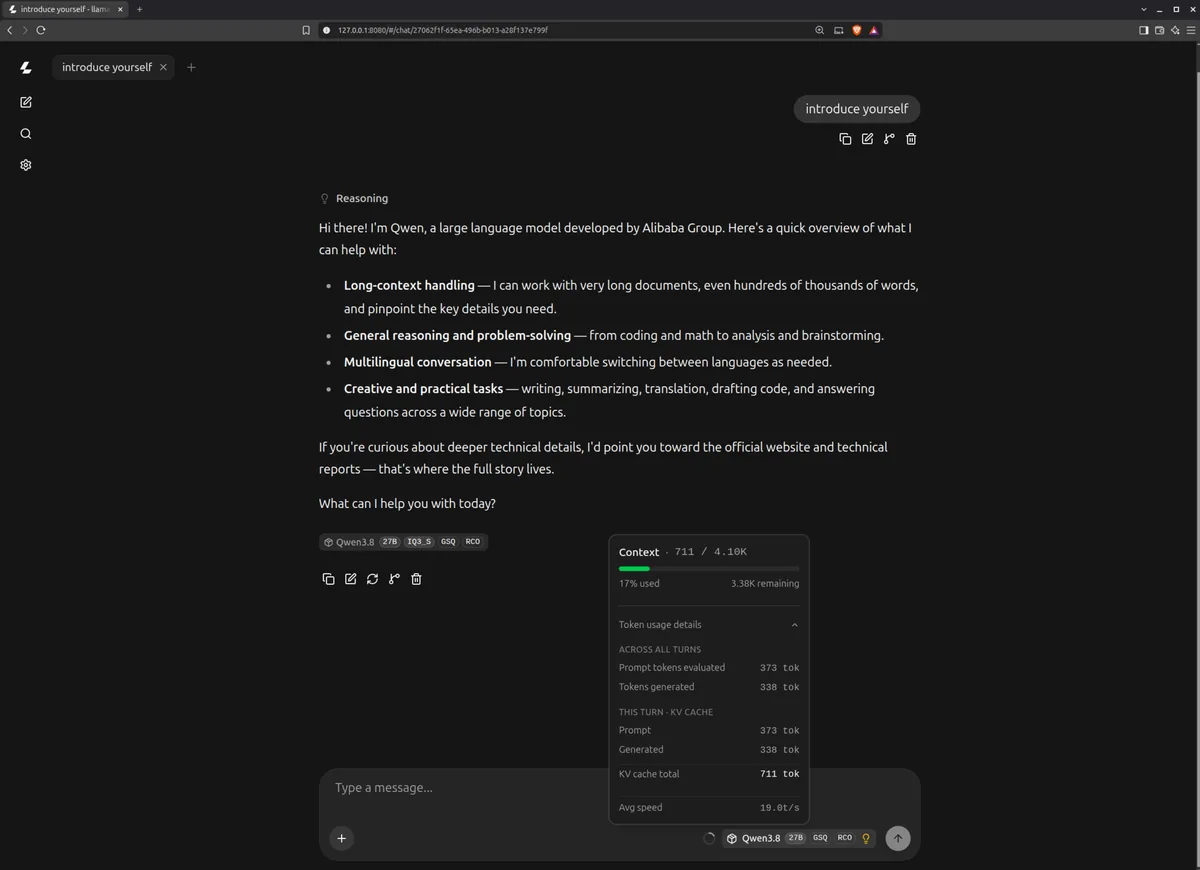
Task: Start a new chat from the sidebar
Action: [x=26, y=102]
